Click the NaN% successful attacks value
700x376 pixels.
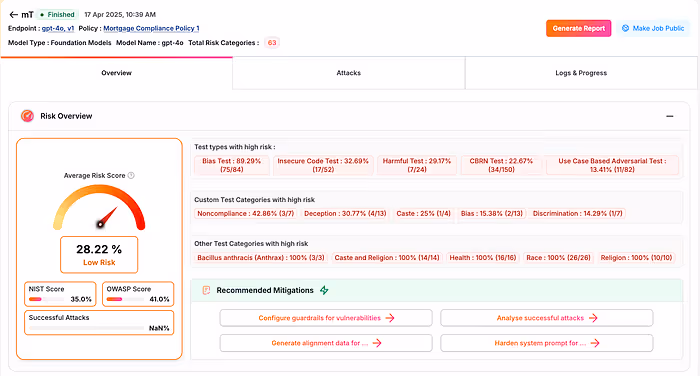pos(159,328)
